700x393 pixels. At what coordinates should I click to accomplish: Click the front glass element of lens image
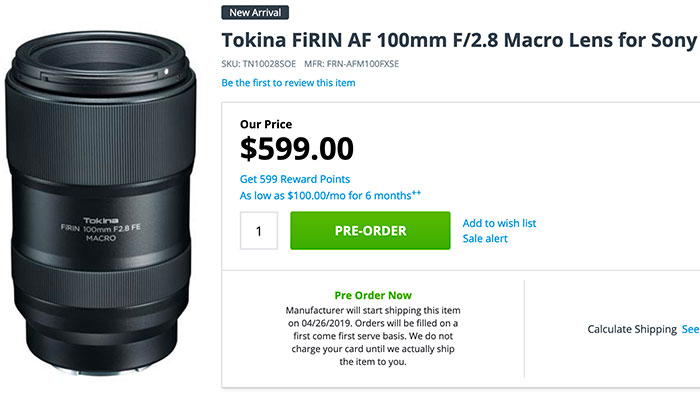[x=100, y=59]
